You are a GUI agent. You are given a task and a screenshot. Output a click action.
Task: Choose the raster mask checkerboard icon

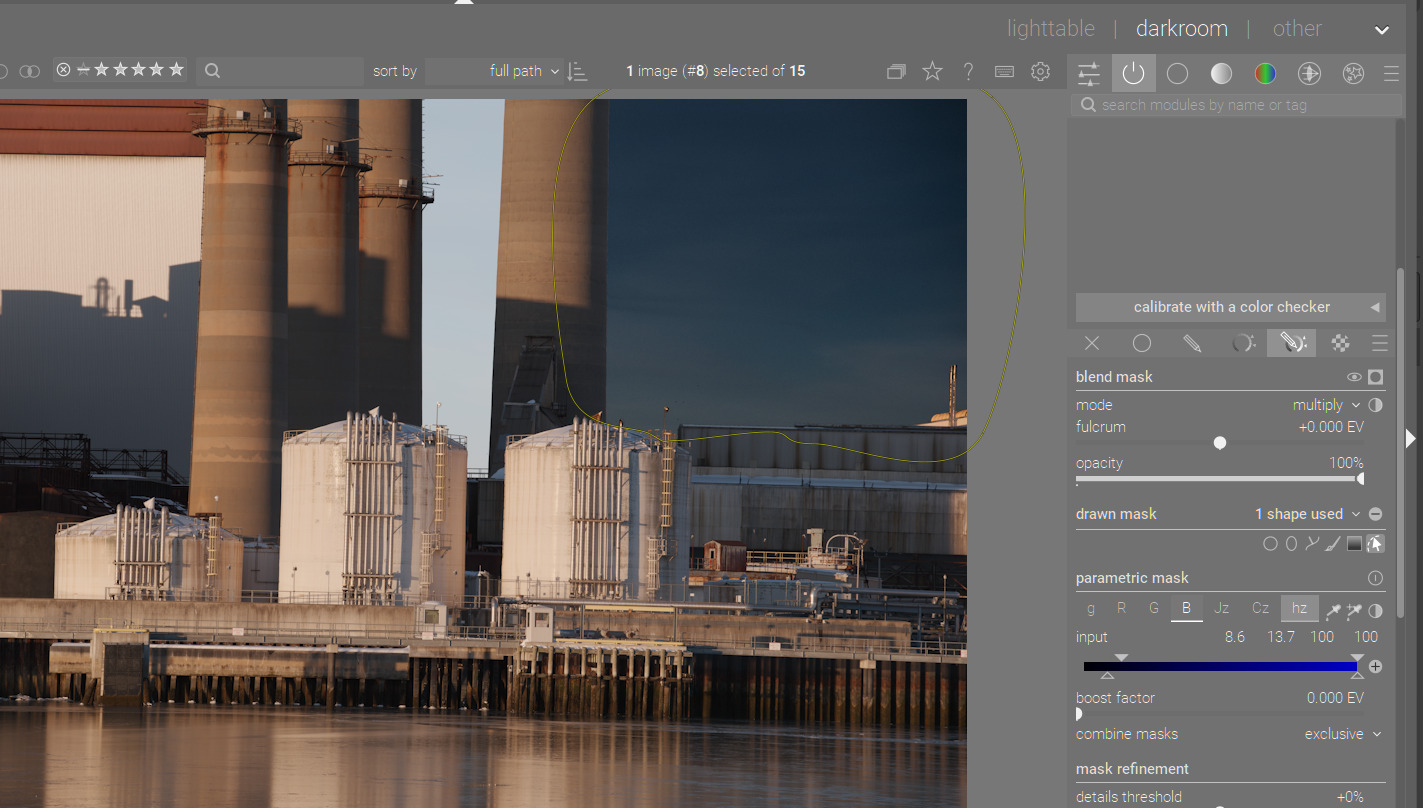1340,343
